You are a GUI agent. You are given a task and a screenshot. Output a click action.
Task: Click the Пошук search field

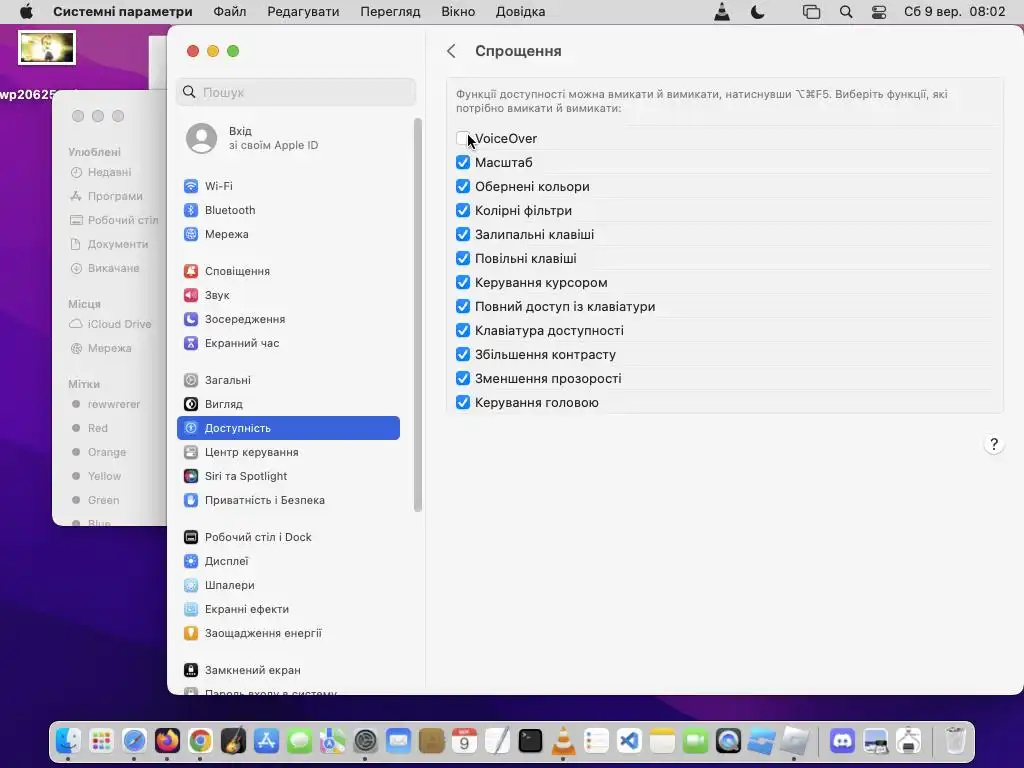[x=296, y=92]
